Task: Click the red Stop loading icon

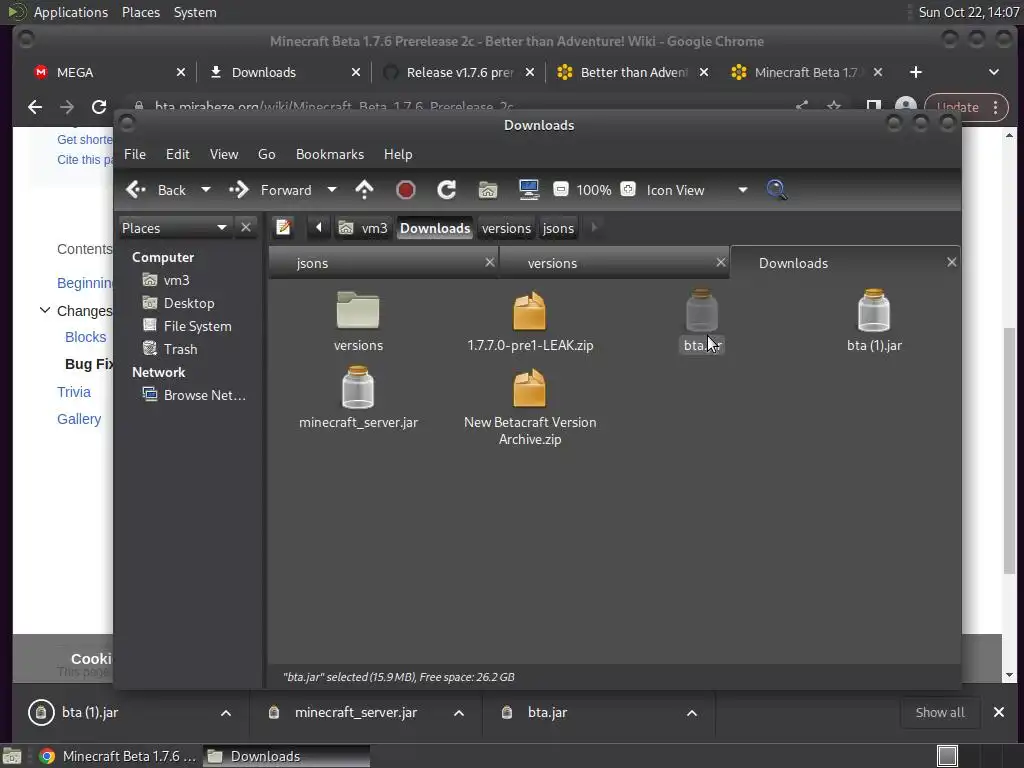Action: click(x=406, y=190)
